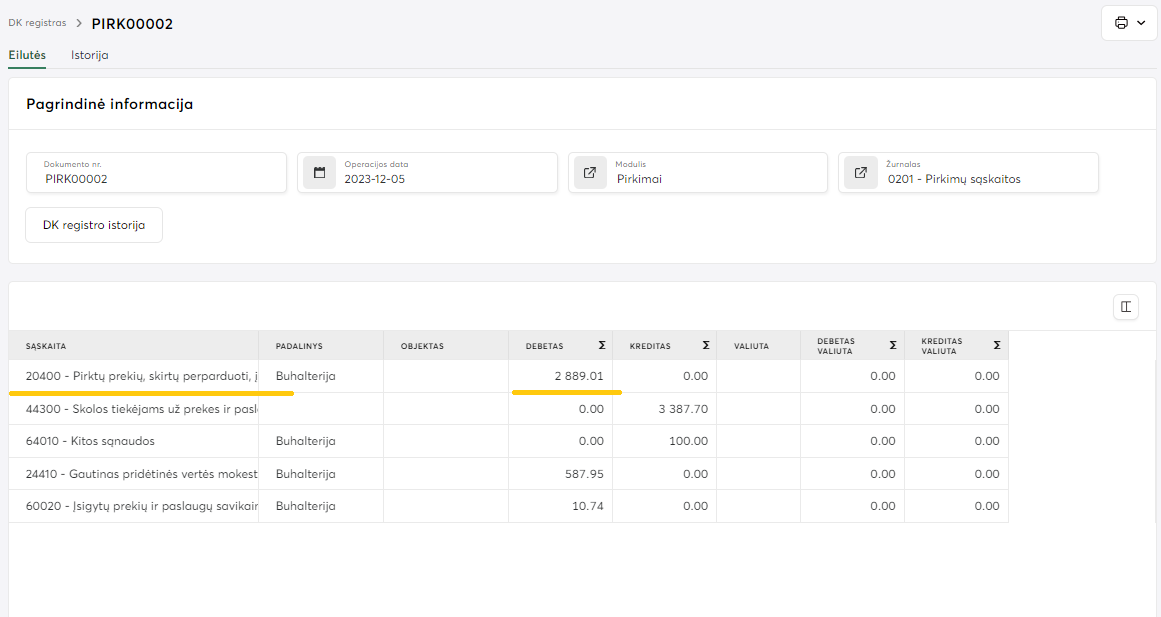Select the Eilutės tab
The height and width of the screenshot is (617, 1161).
27,55
